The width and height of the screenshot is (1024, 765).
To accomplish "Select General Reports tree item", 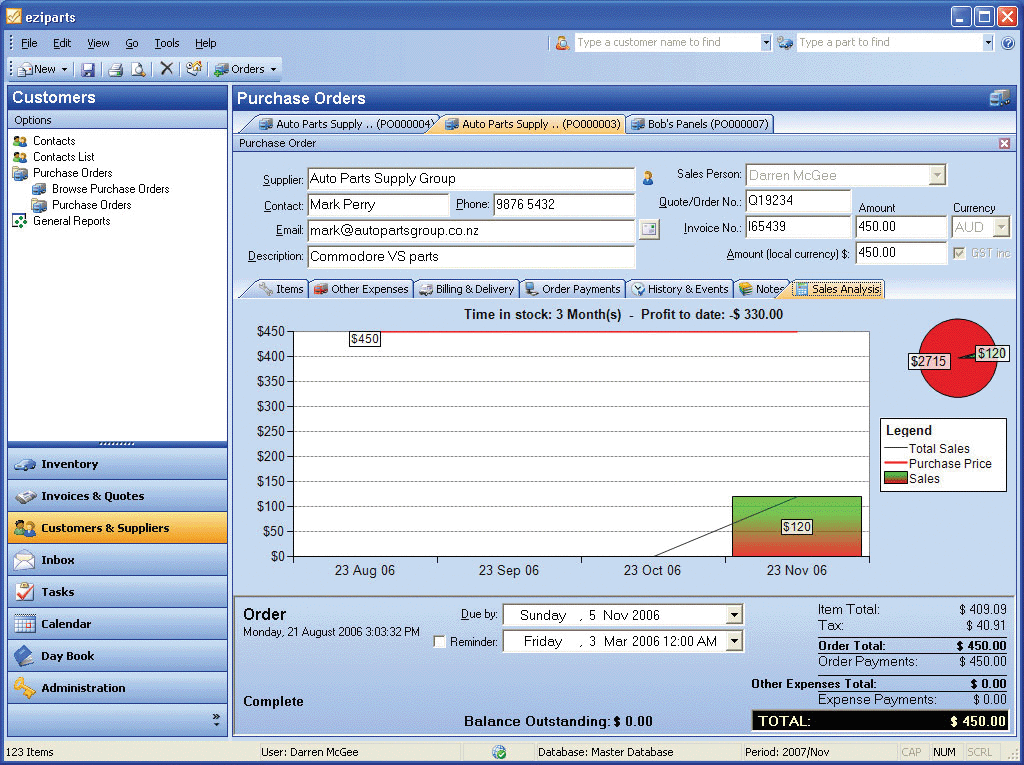I will [x=71, y=221].
